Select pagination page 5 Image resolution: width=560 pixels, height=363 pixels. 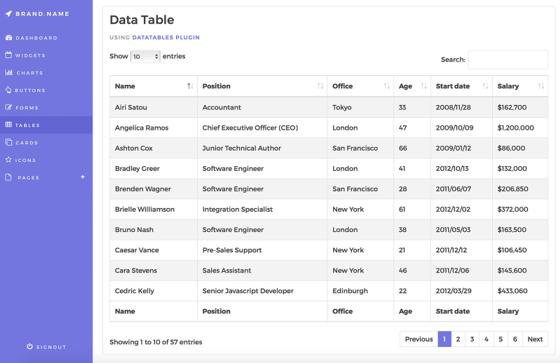[x=501, y=339]
